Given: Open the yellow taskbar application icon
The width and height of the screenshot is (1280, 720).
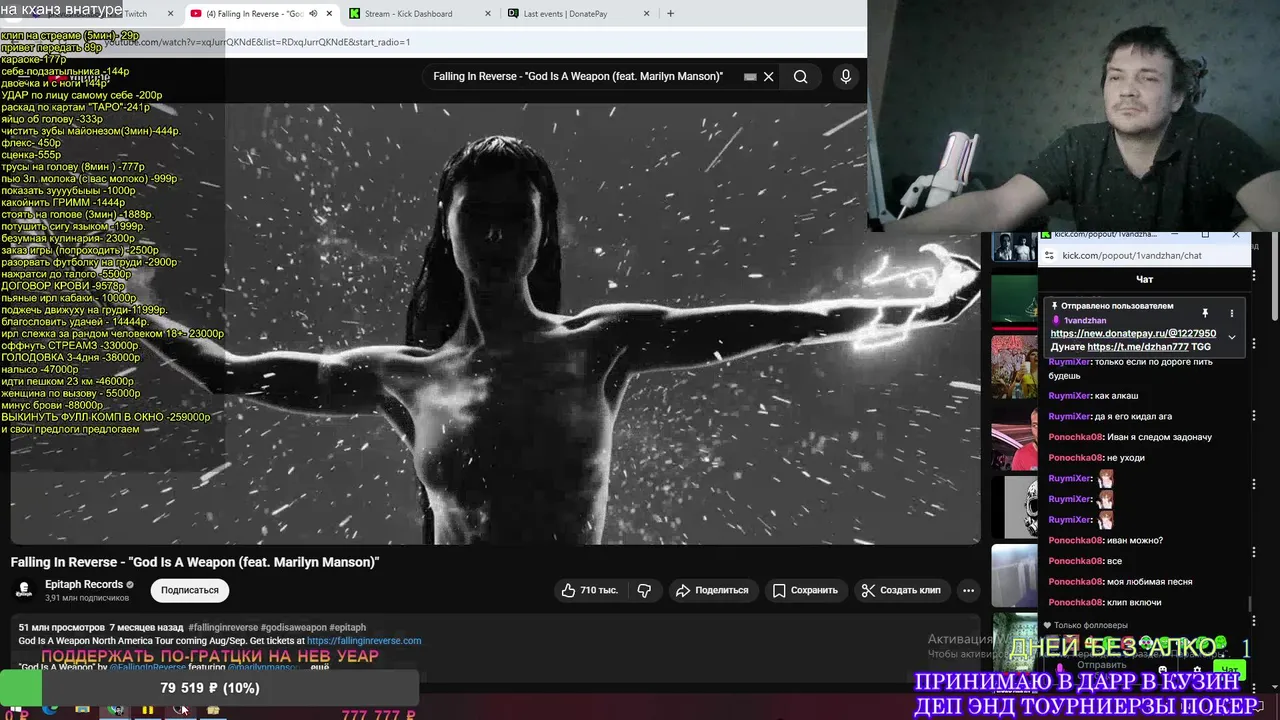Looking at the screenshot, I should pyautogui.click(x=148, y=710).
